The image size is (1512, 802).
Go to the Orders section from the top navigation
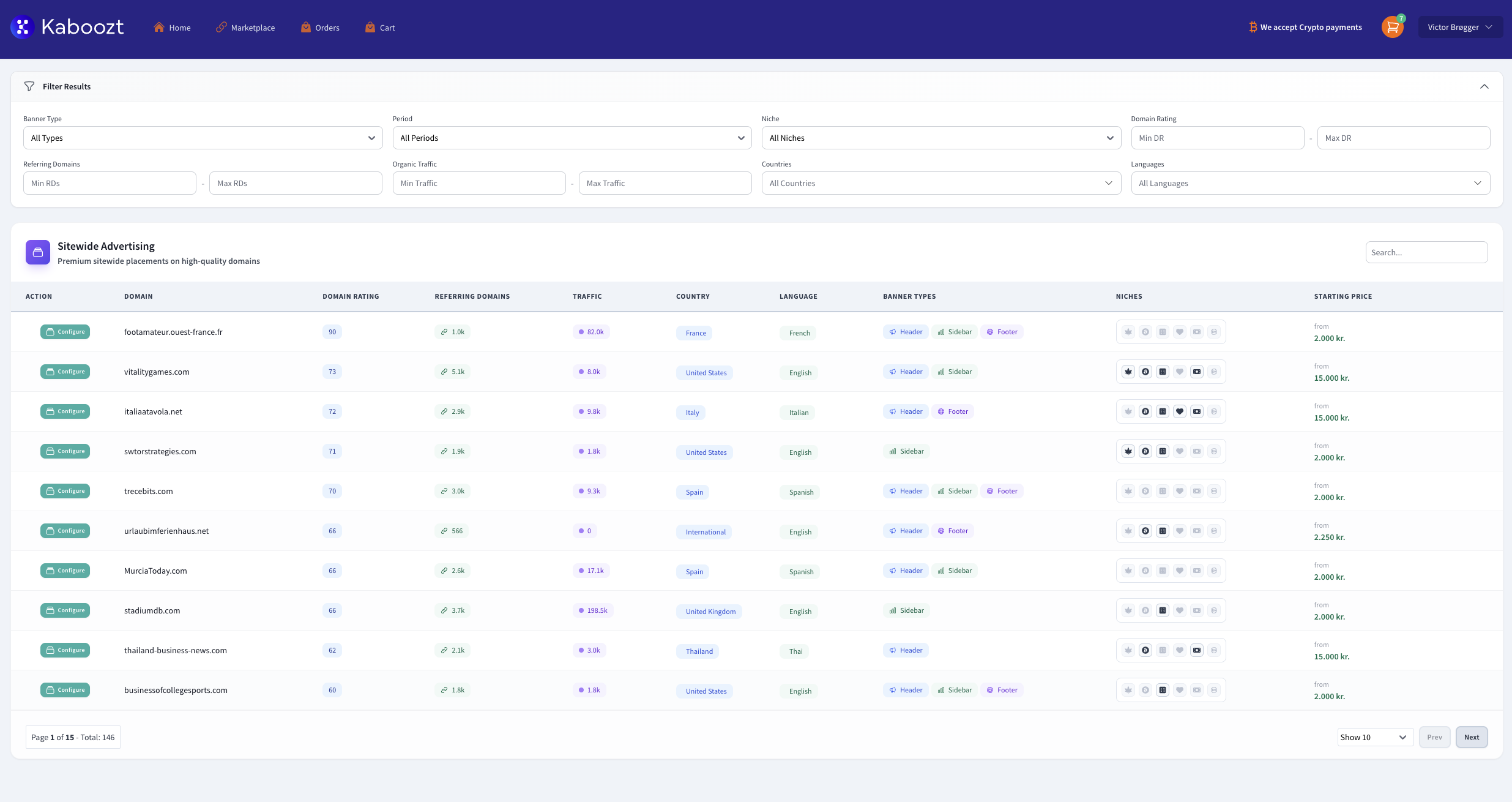tap(320, 27)
